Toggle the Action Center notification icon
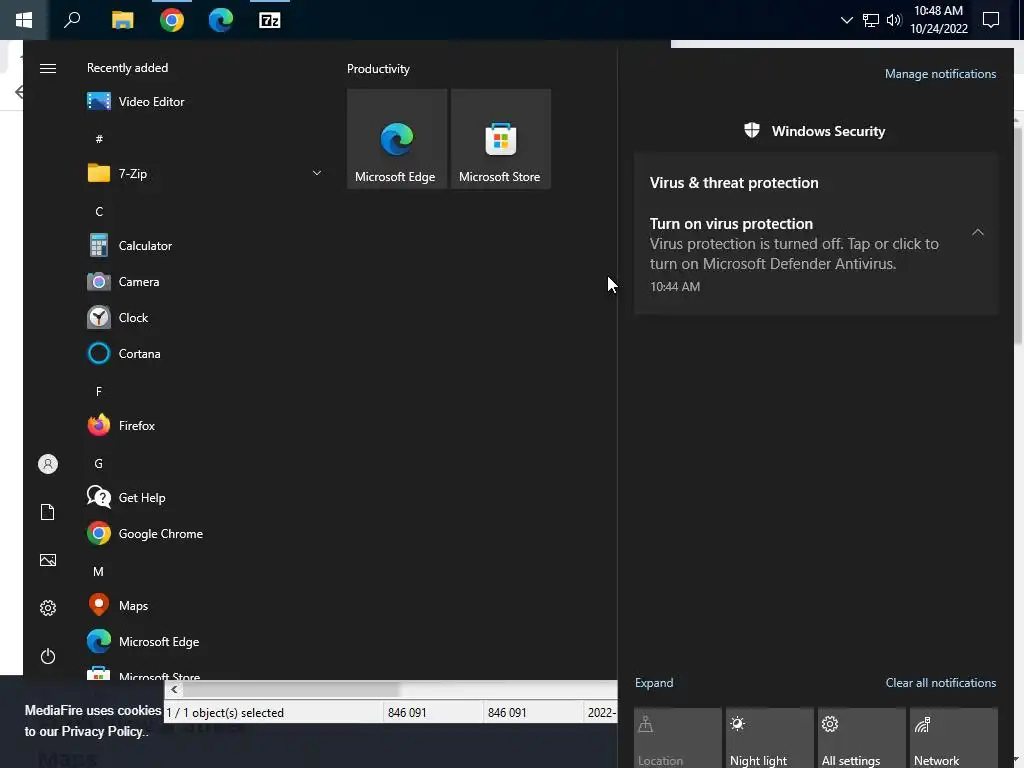This screenshot has width=1024, height=768. 991,20
